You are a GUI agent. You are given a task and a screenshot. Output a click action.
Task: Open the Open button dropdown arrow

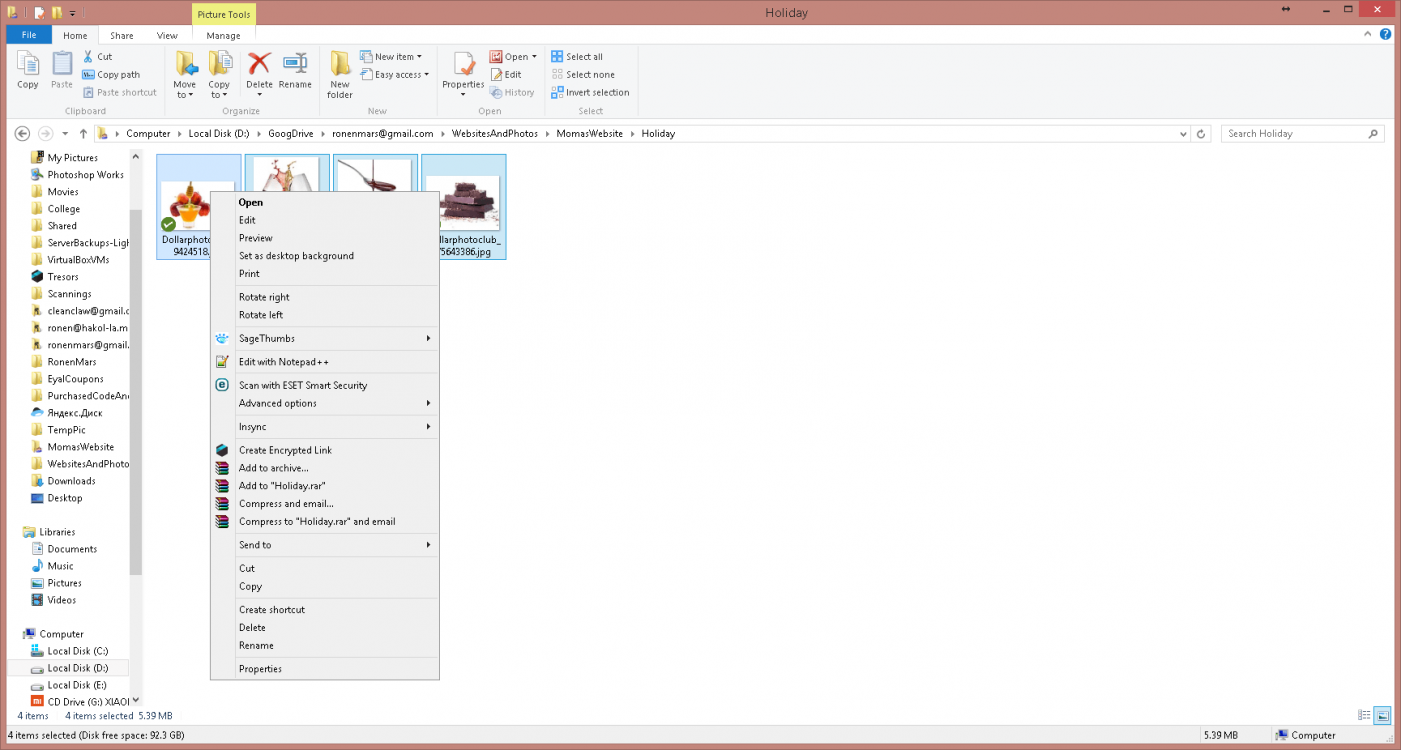(x=534, y=57)
